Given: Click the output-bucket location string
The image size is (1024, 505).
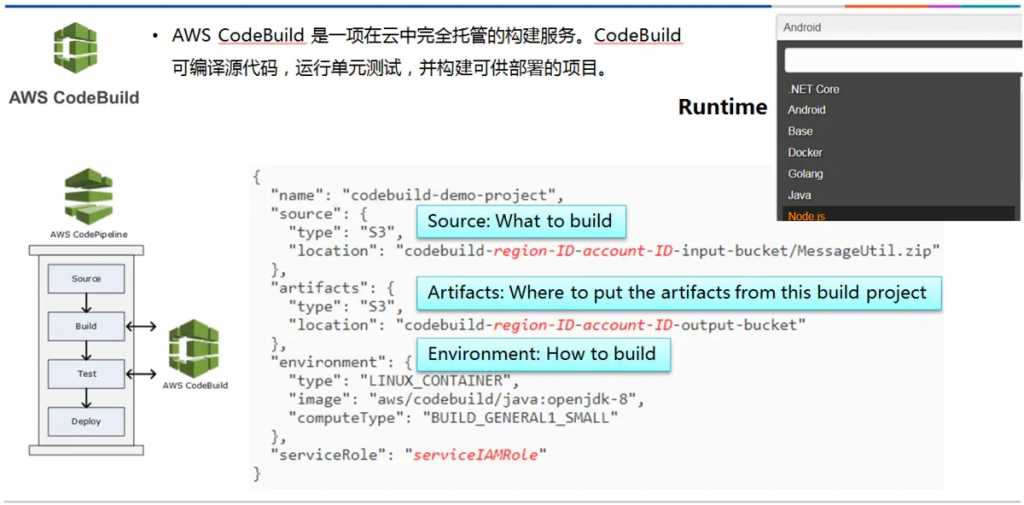Looking at the screenshot, I should tap(601, 325).
